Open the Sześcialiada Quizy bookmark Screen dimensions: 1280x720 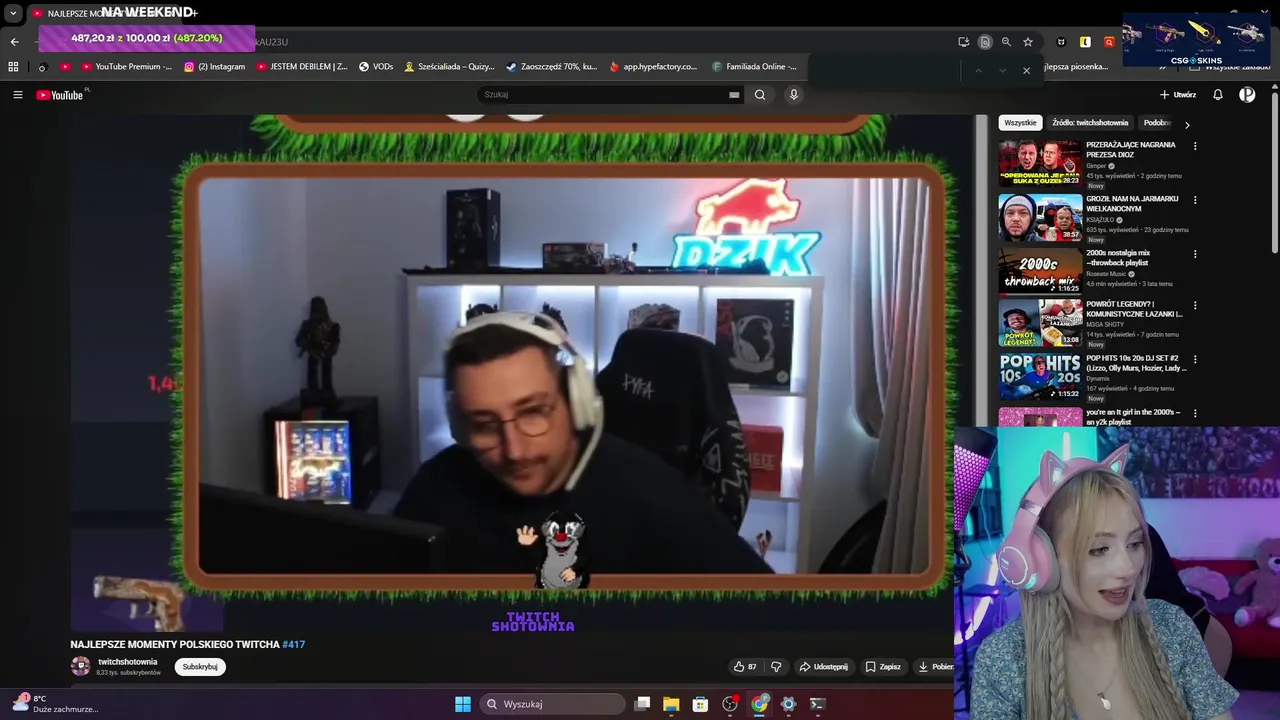coord(449,67)
